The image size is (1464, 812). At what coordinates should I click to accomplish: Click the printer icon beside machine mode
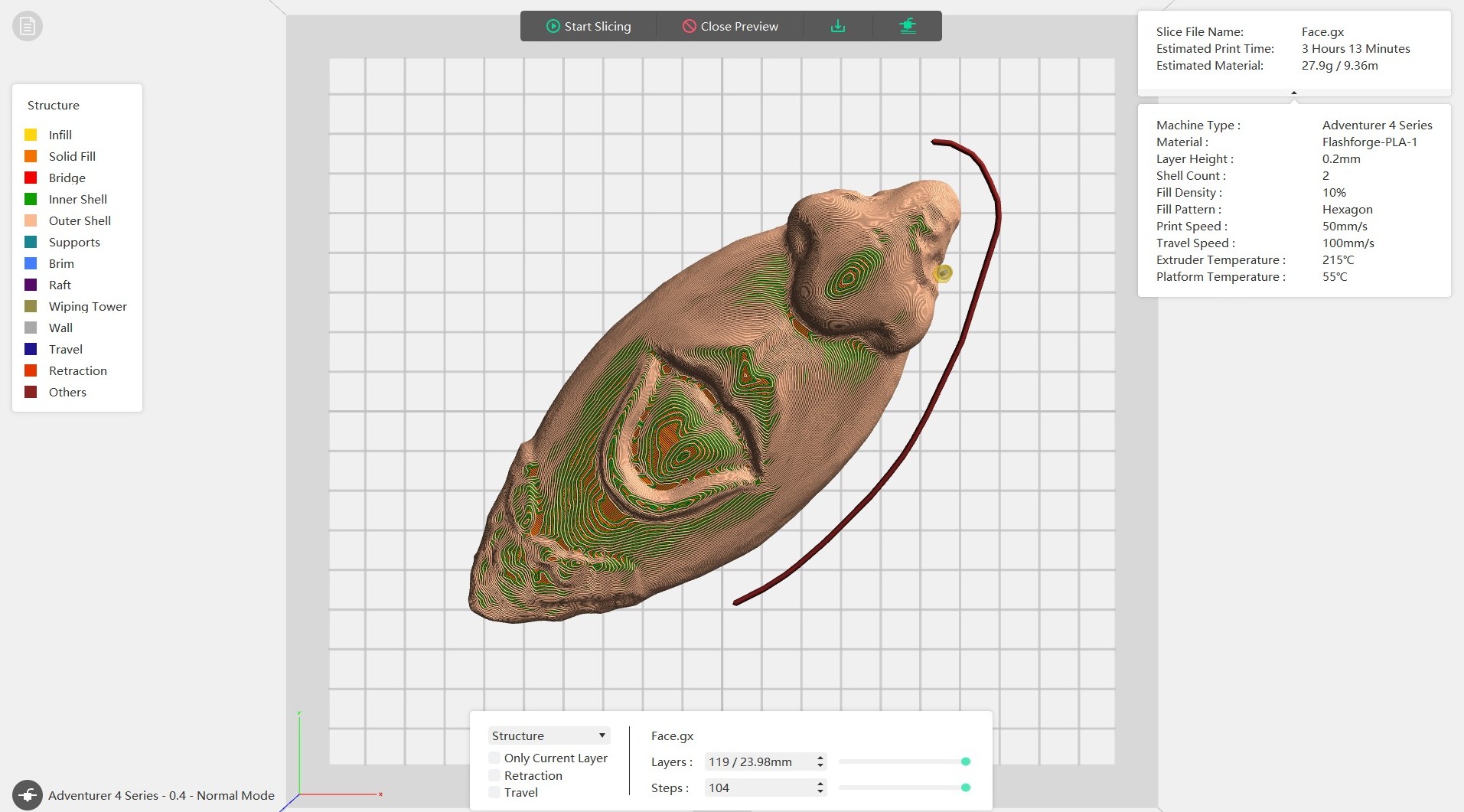pyautogui.click(x=28, y=795)
